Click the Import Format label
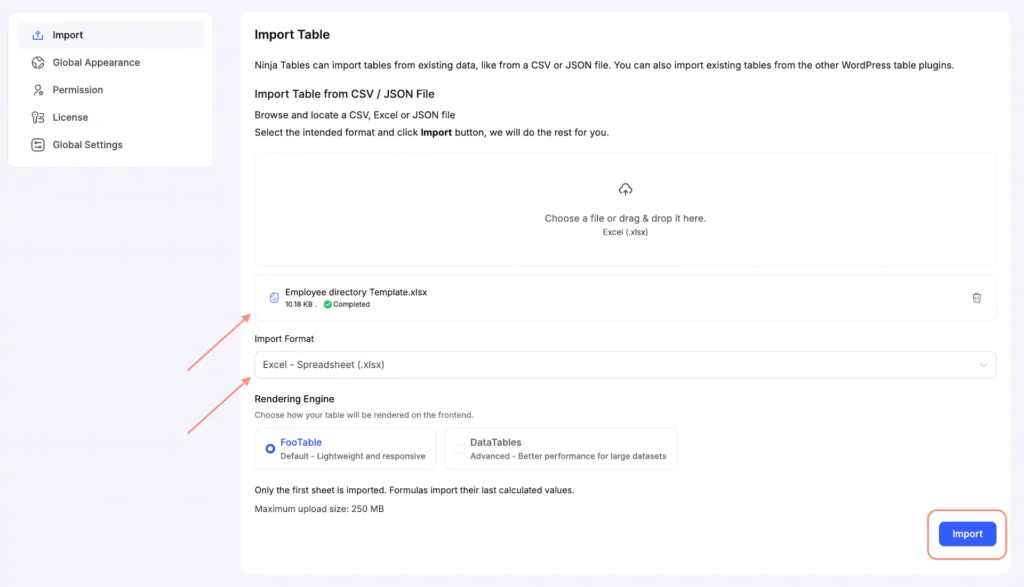The width and height of the screenshot is (1024, 587). click(x=284, y=339)
